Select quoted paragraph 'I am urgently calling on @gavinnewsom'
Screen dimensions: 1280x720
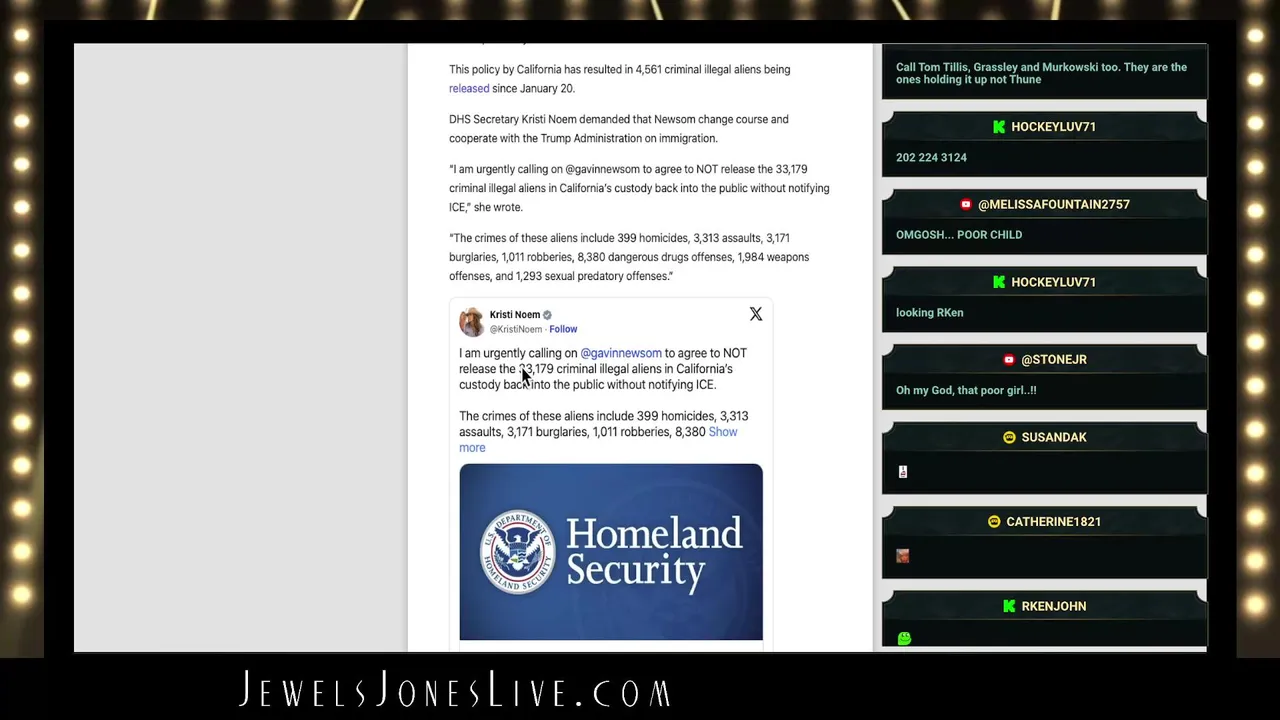click(x=639, y=188)
